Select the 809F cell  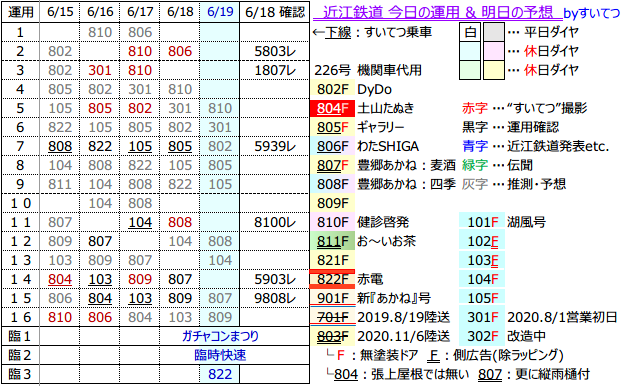coord(333,203)
